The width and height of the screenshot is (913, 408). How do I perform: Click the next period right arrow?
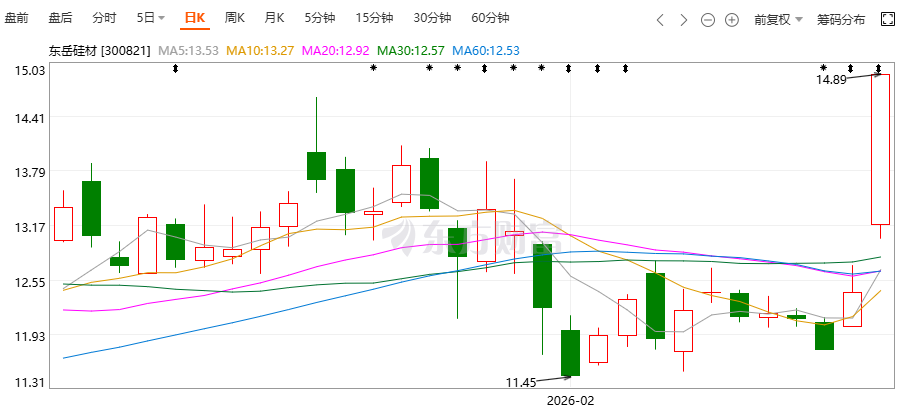click(684, 19)
